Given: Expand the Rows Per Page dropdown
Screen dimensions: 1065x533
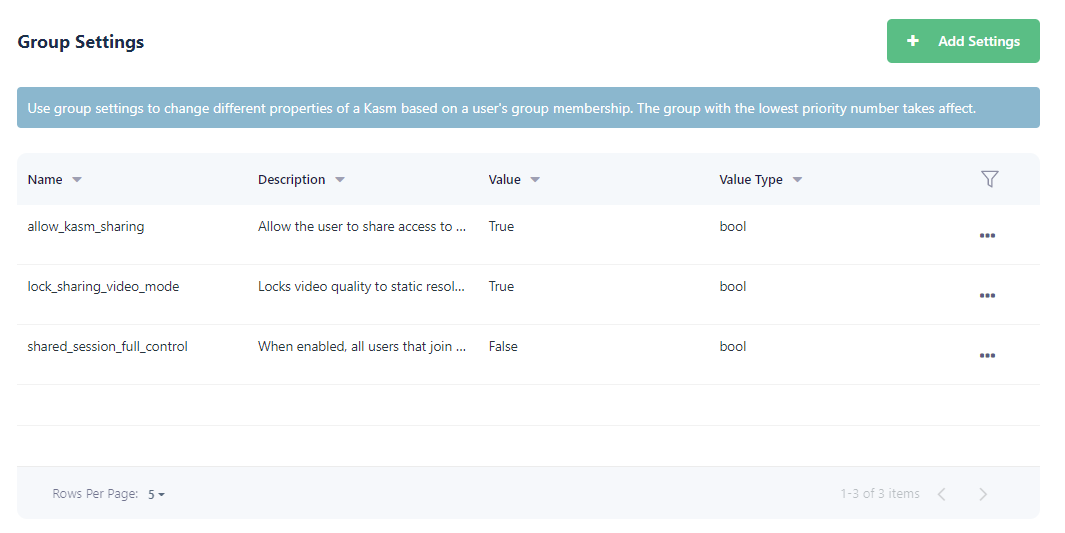Looking at the screenshot, I should click(x=156, y=494).
